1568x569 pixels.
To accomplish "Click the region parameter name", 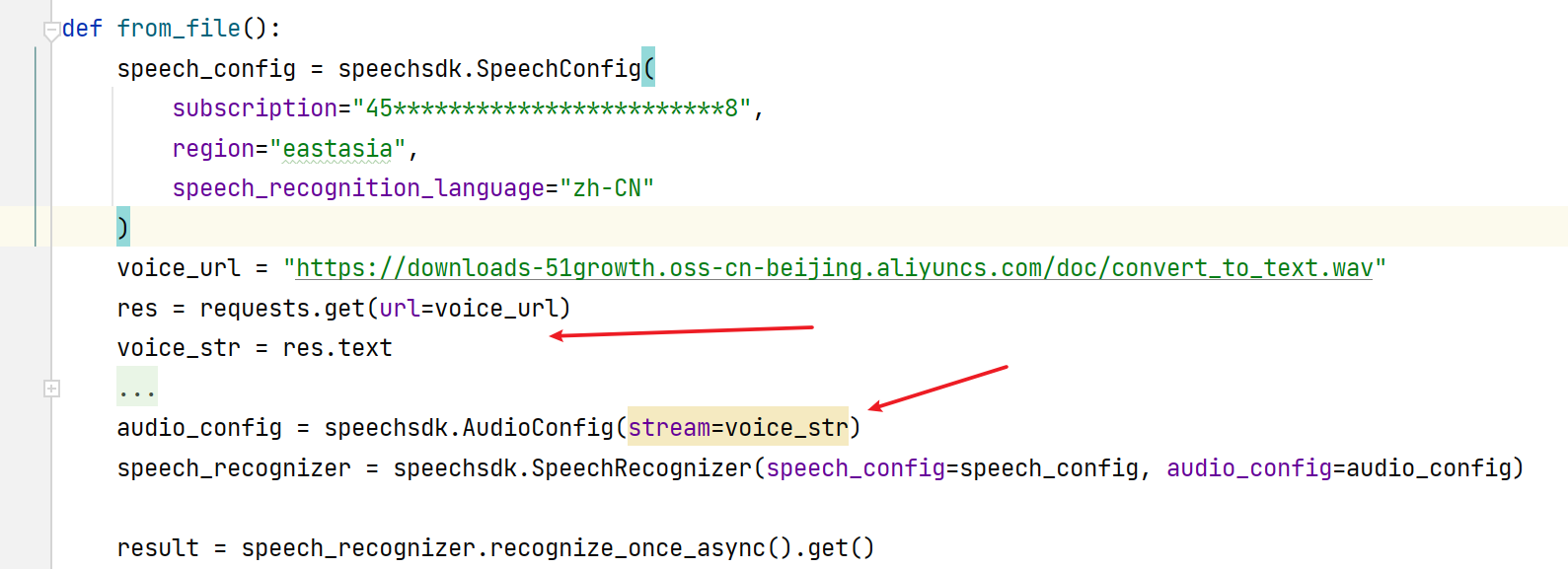I will pos(213,149).
